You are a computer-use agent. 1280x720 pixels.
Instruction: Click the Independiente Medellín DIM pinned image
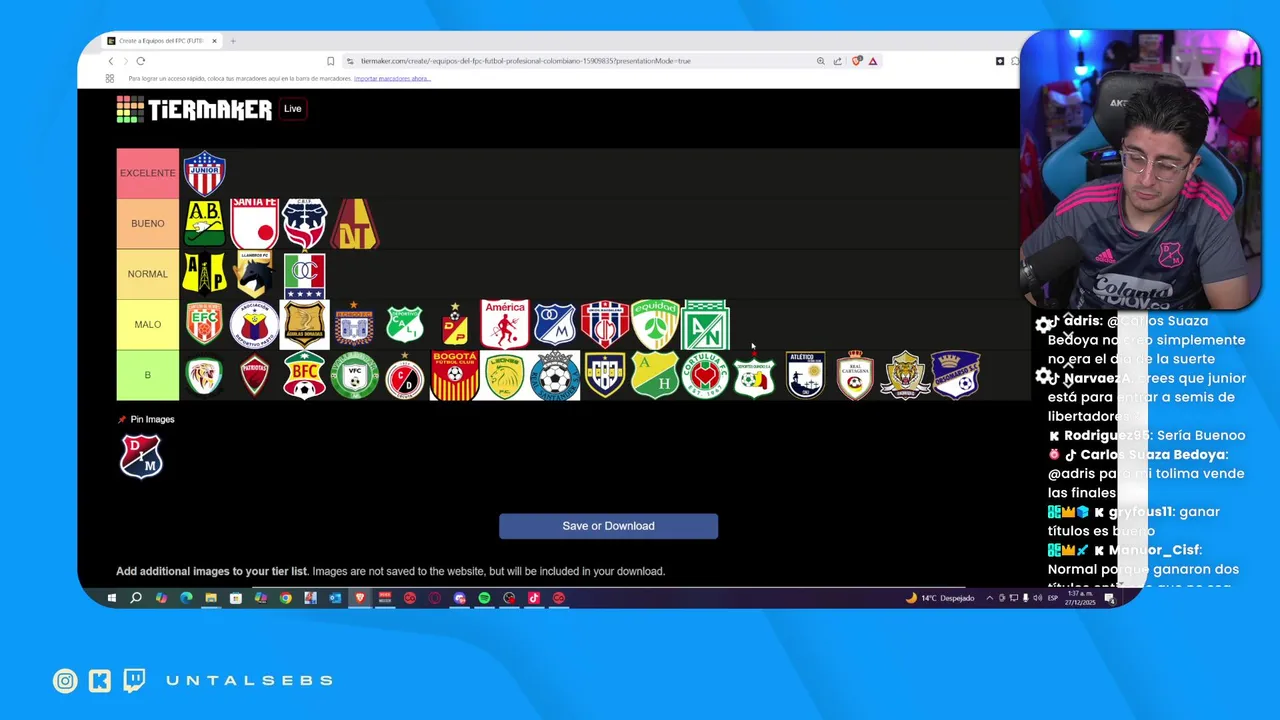pos(141,456)
